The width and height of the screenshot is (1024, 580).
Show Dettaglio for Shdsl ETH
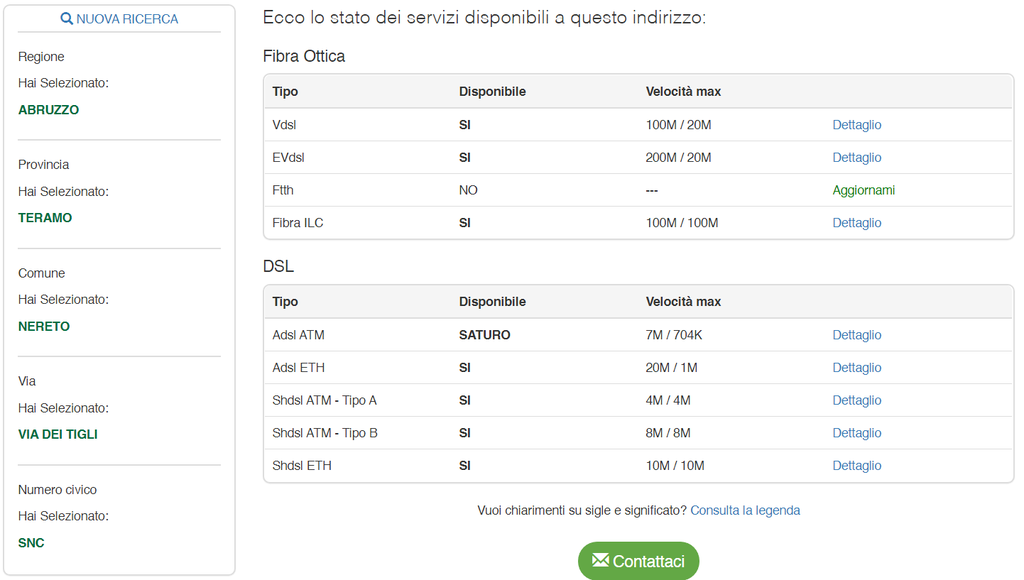[856, 466]
